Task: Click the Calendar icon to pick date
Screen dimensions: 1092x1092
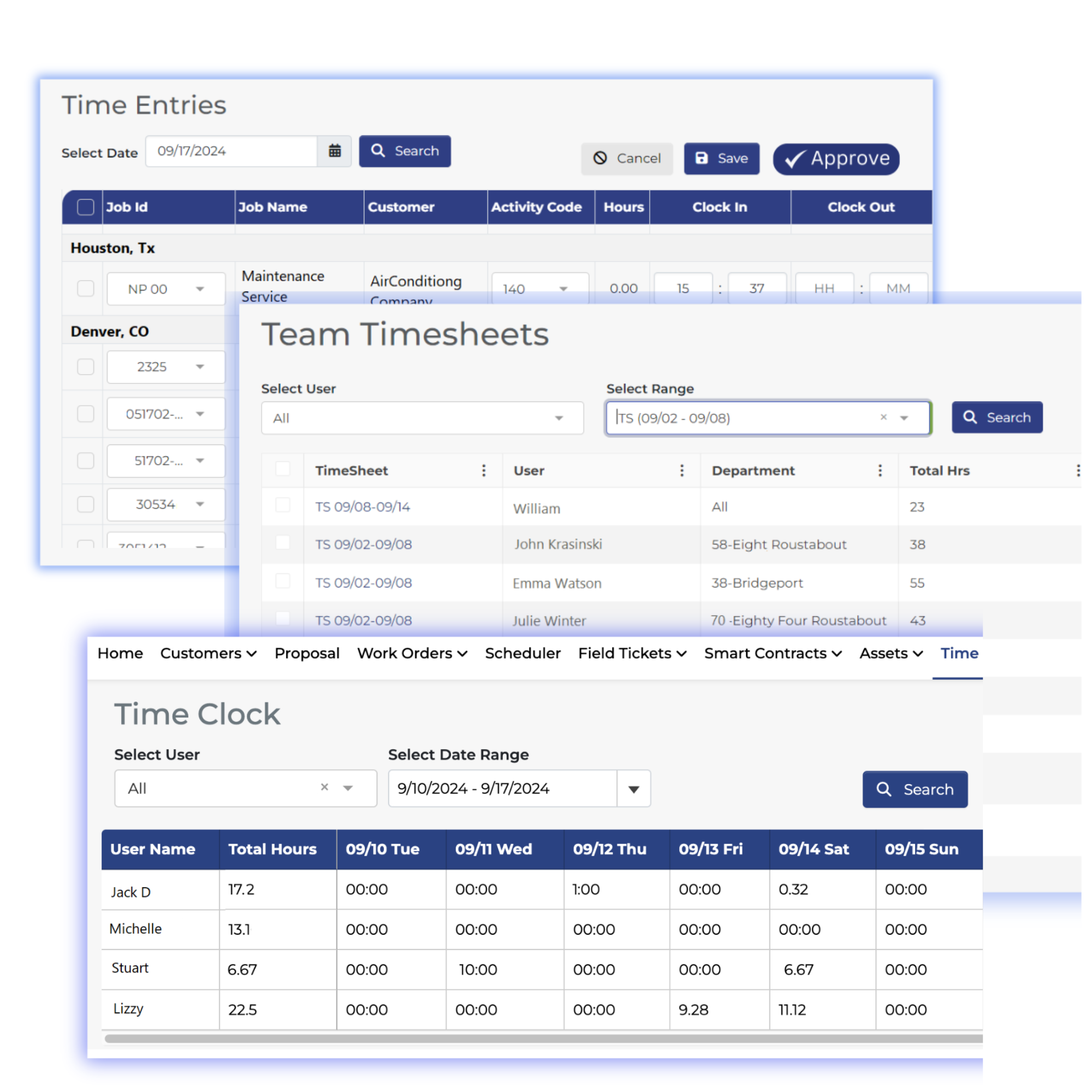Action: 335,151
